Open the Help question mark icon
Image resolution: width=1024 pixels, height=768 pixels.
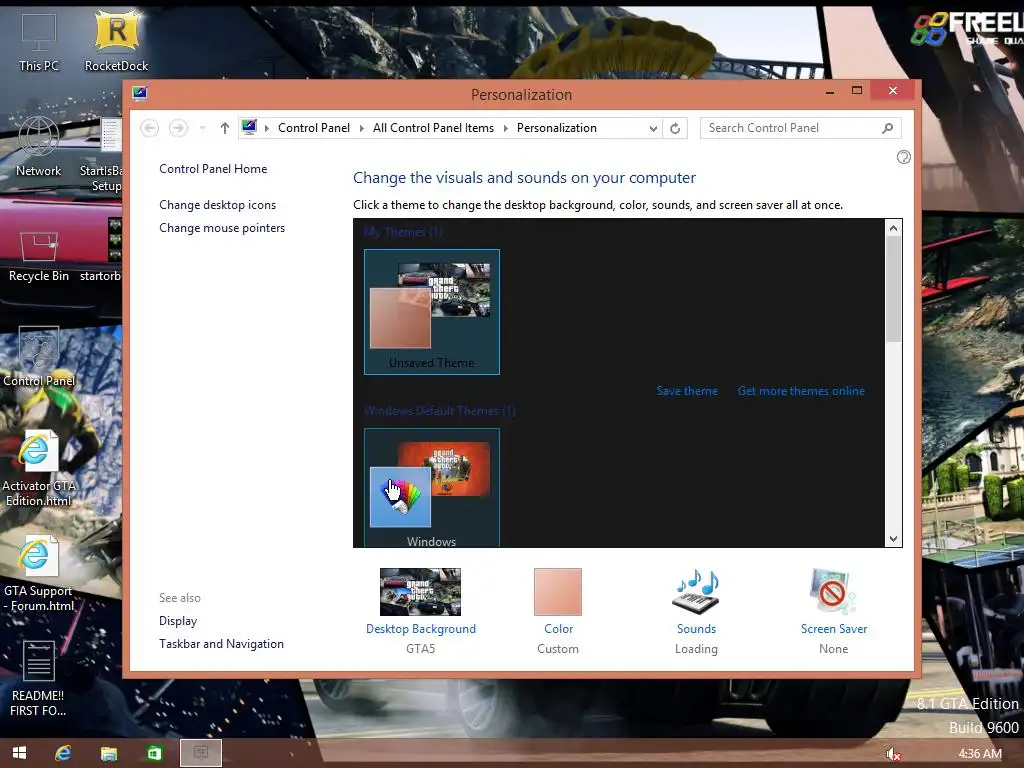pos(903,157)
